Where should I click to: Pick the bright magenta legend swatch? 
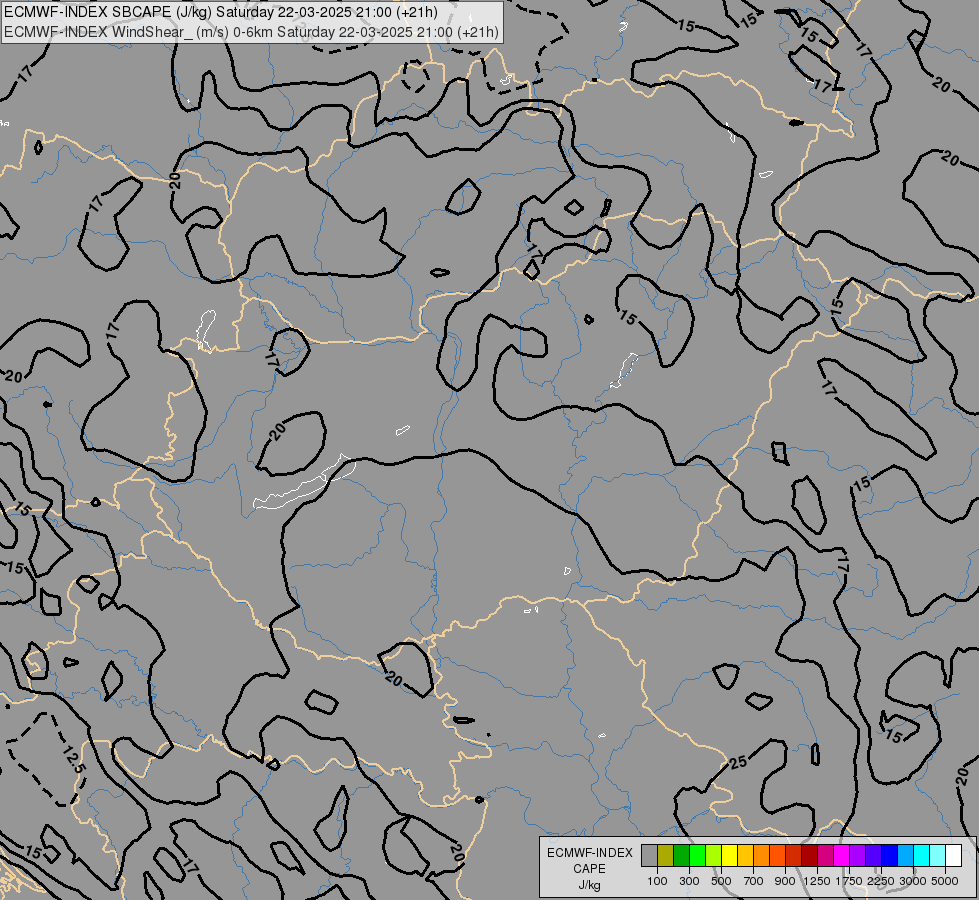pos(842,855)
